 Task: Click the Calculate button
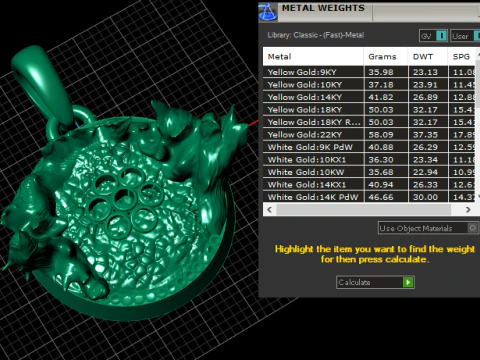[375, 282]
